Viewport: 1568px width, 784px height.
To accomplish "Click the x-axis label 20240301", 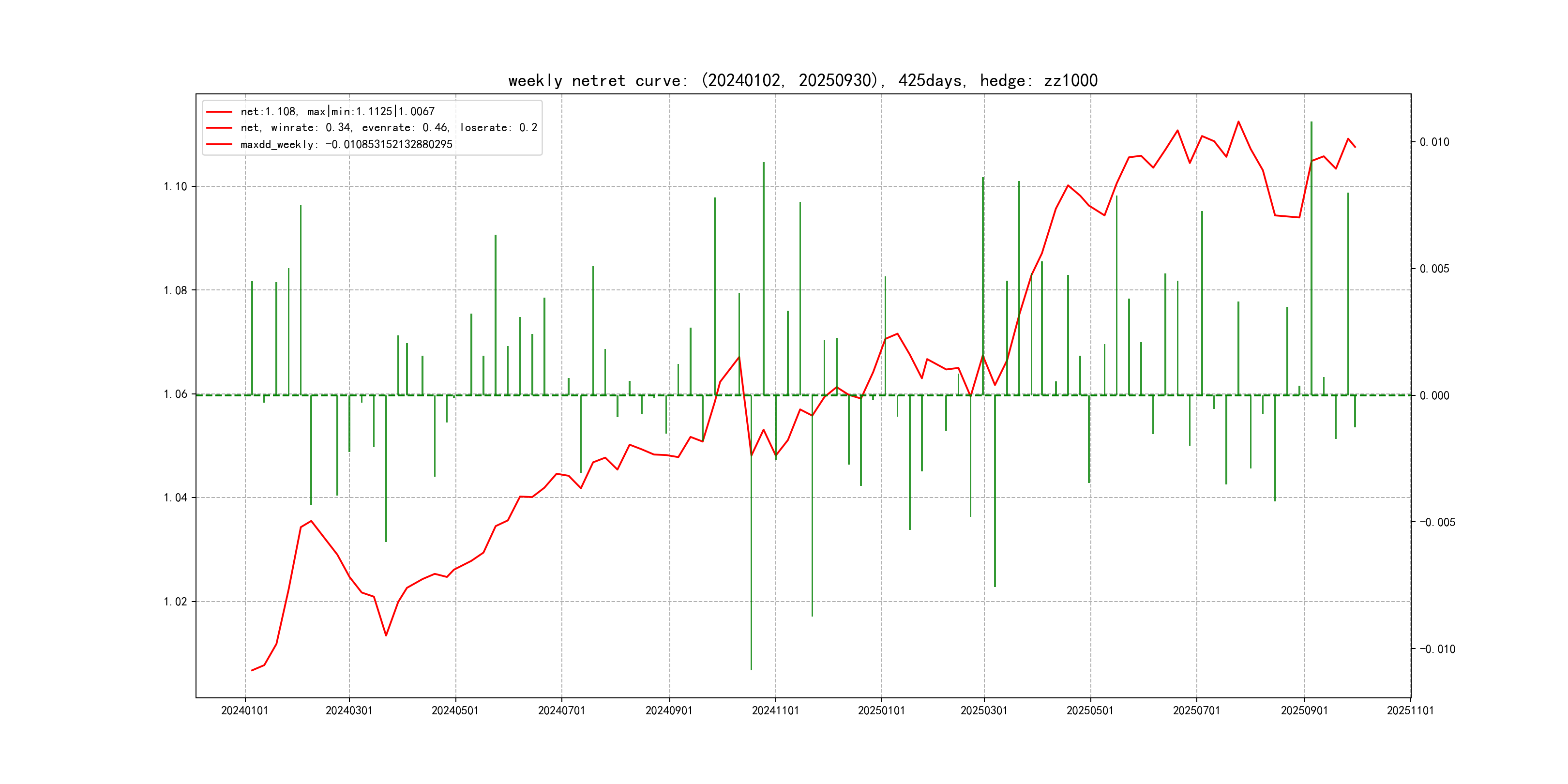I will click(x=349, y=710).
